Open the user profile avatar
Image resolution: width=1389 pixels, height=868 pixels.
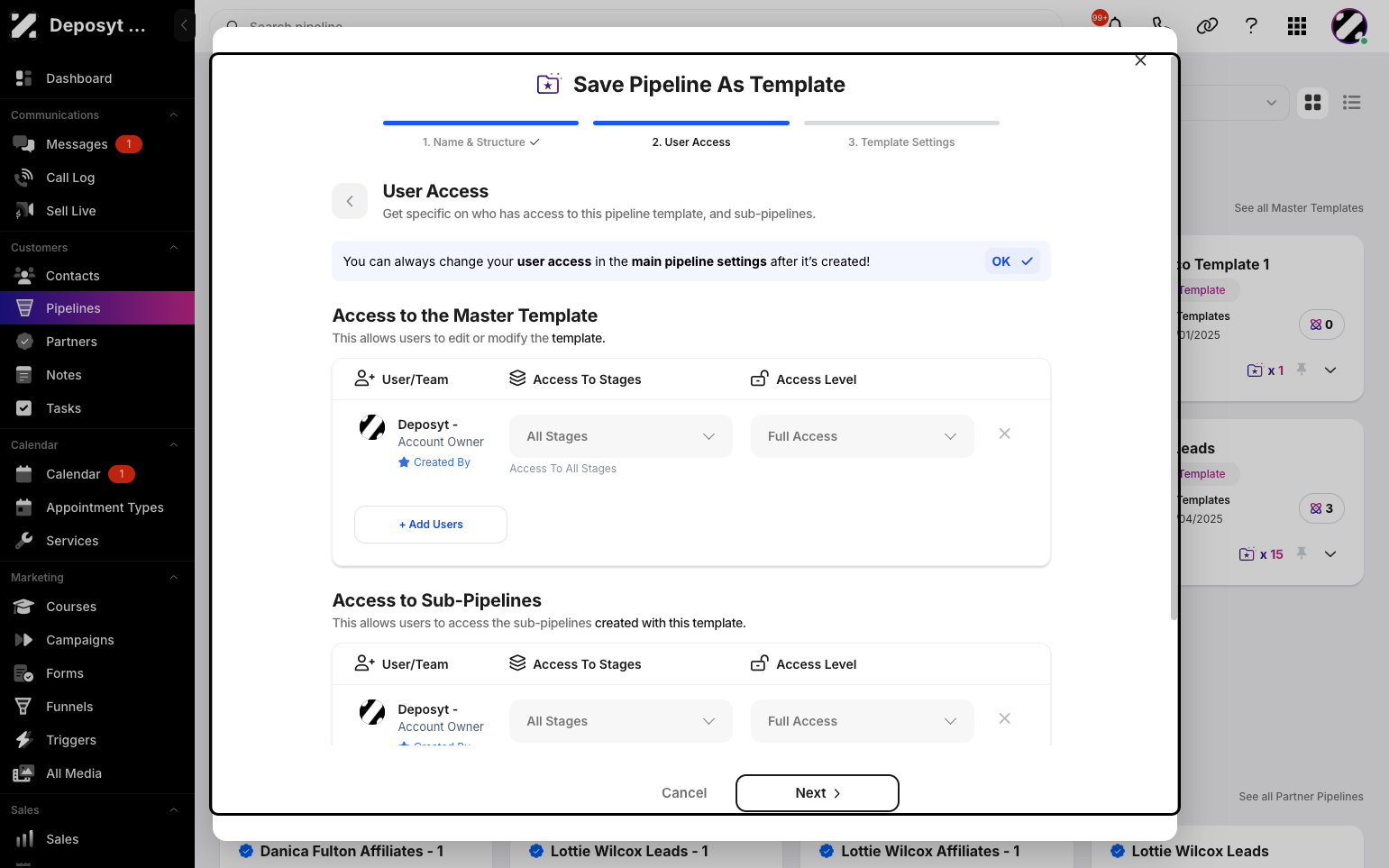pyautogui.click(x=1349, y=26)
